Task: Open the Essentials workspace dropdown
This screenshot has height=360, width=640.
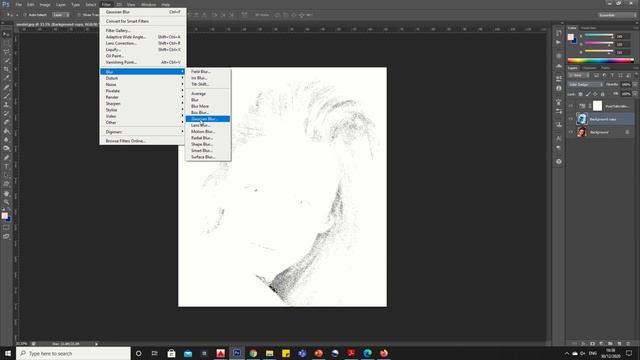Action: (x=617, y=15)
